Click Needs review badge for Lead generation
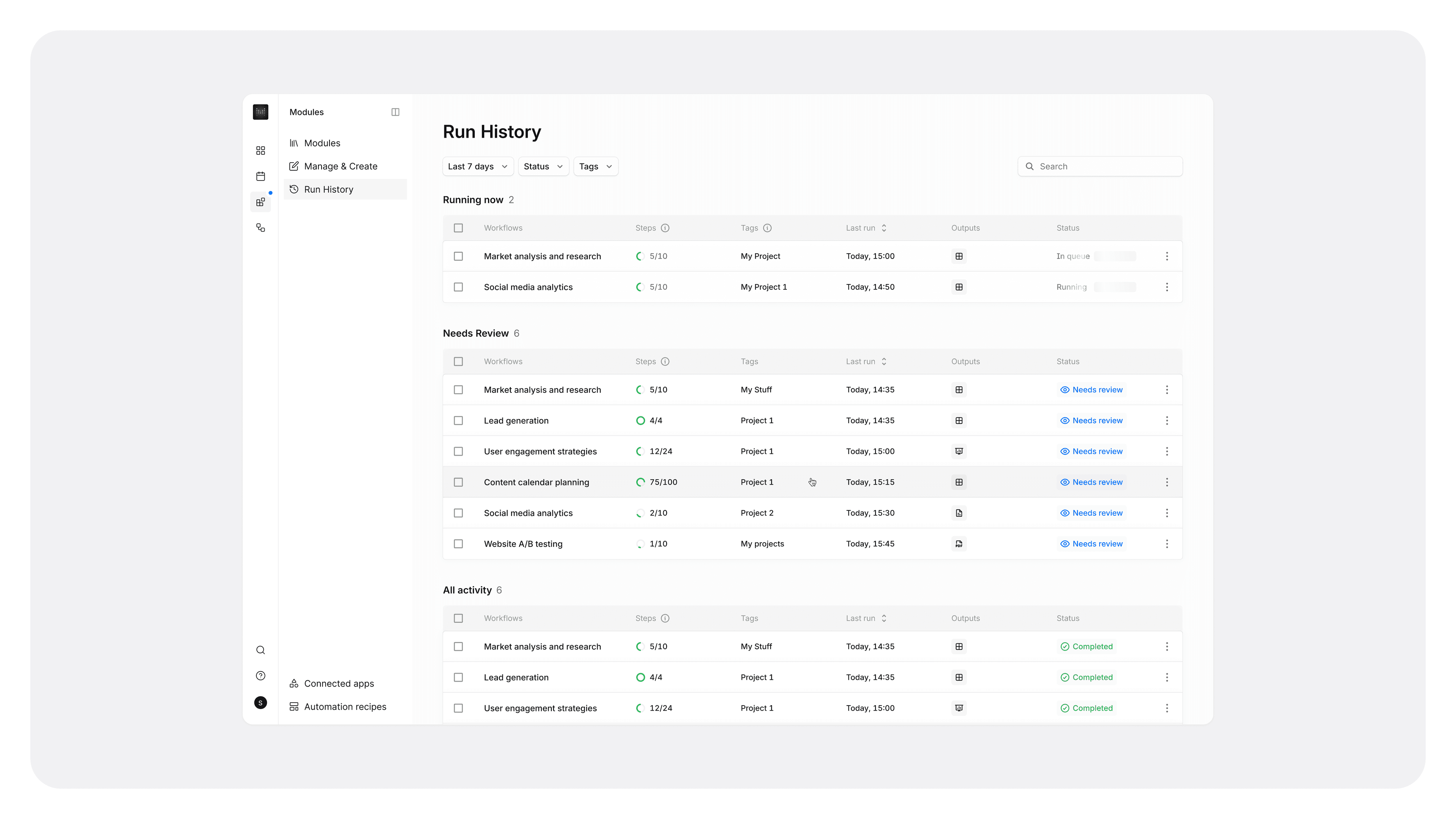 (1091, 420)
